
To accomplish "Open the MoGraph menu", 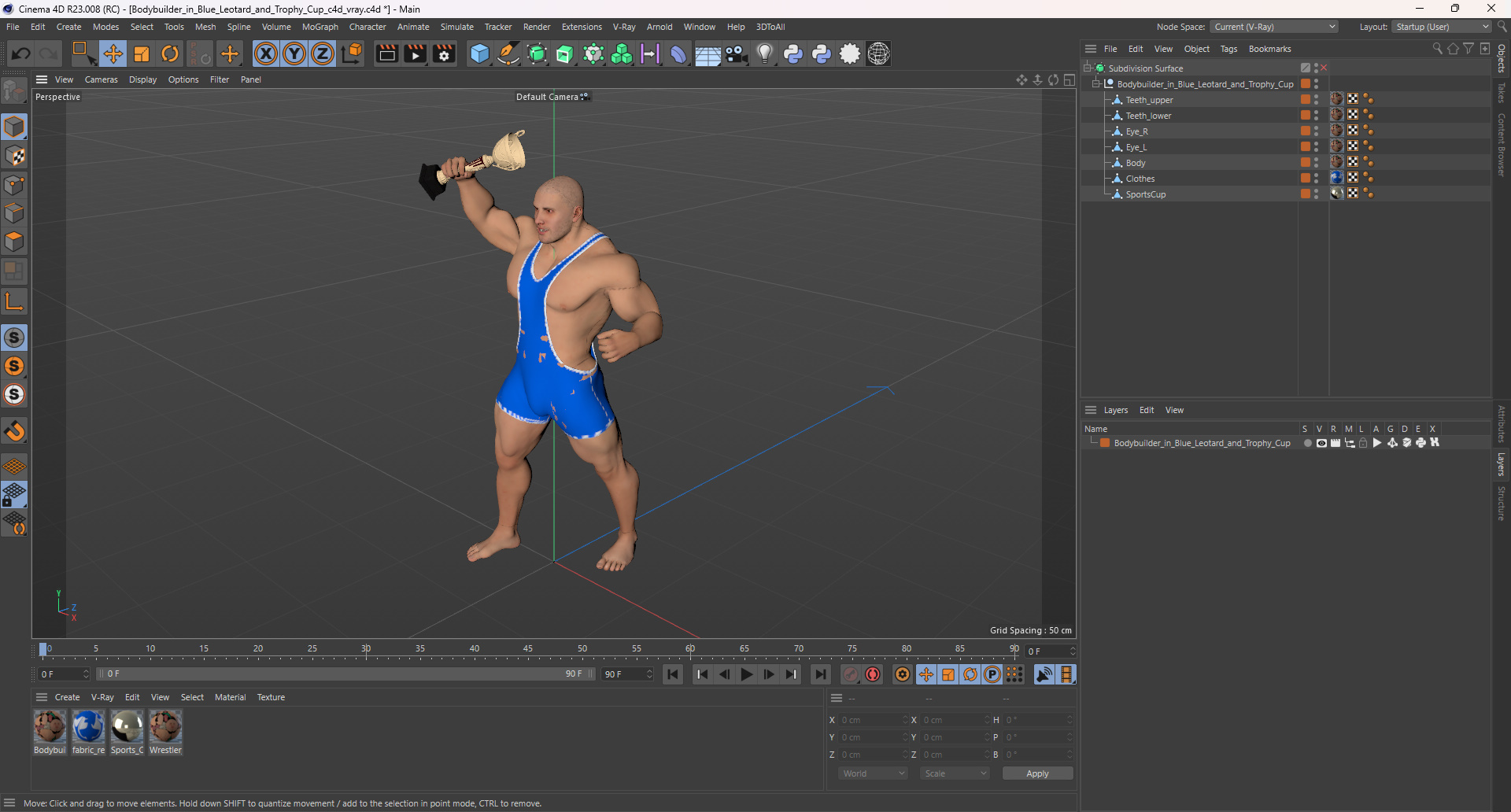I will 320,27.
